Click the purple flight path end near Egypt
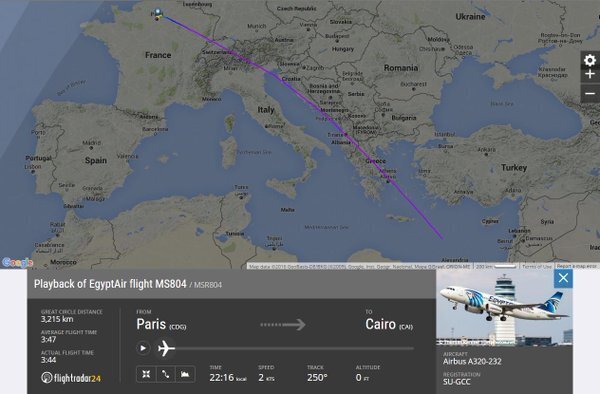 [x=443, y=238]
